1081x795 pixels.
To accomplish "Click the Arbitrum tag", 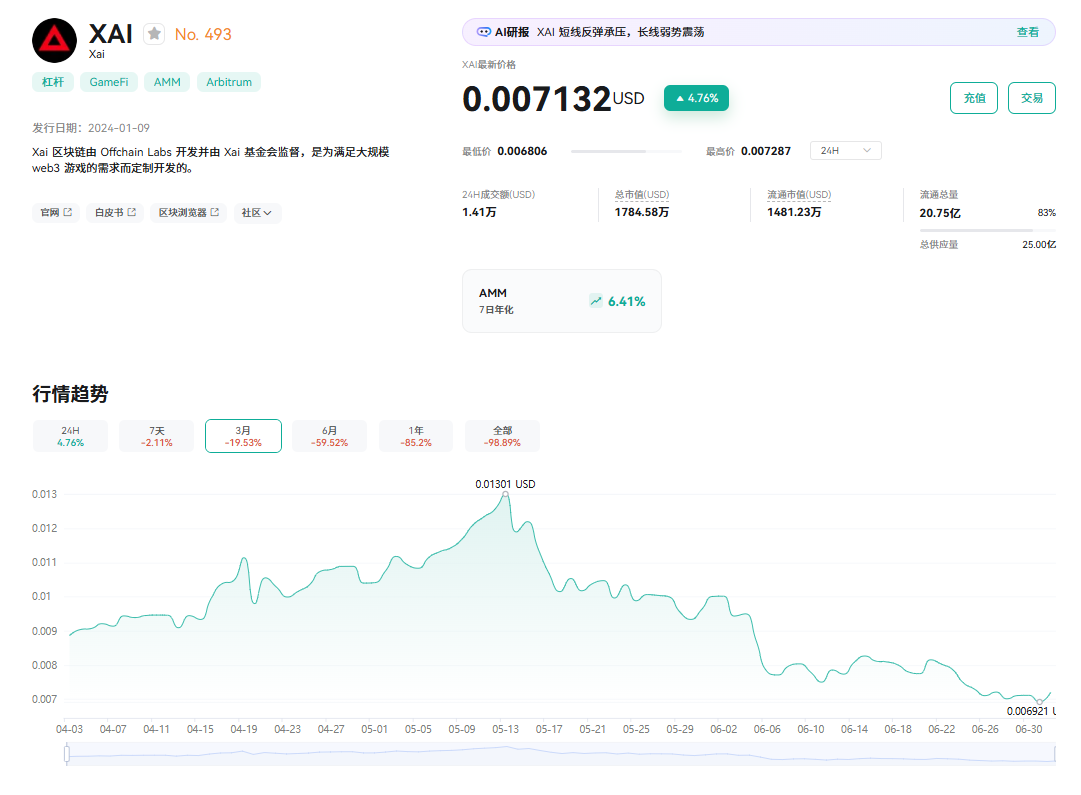I will (229, 82).
